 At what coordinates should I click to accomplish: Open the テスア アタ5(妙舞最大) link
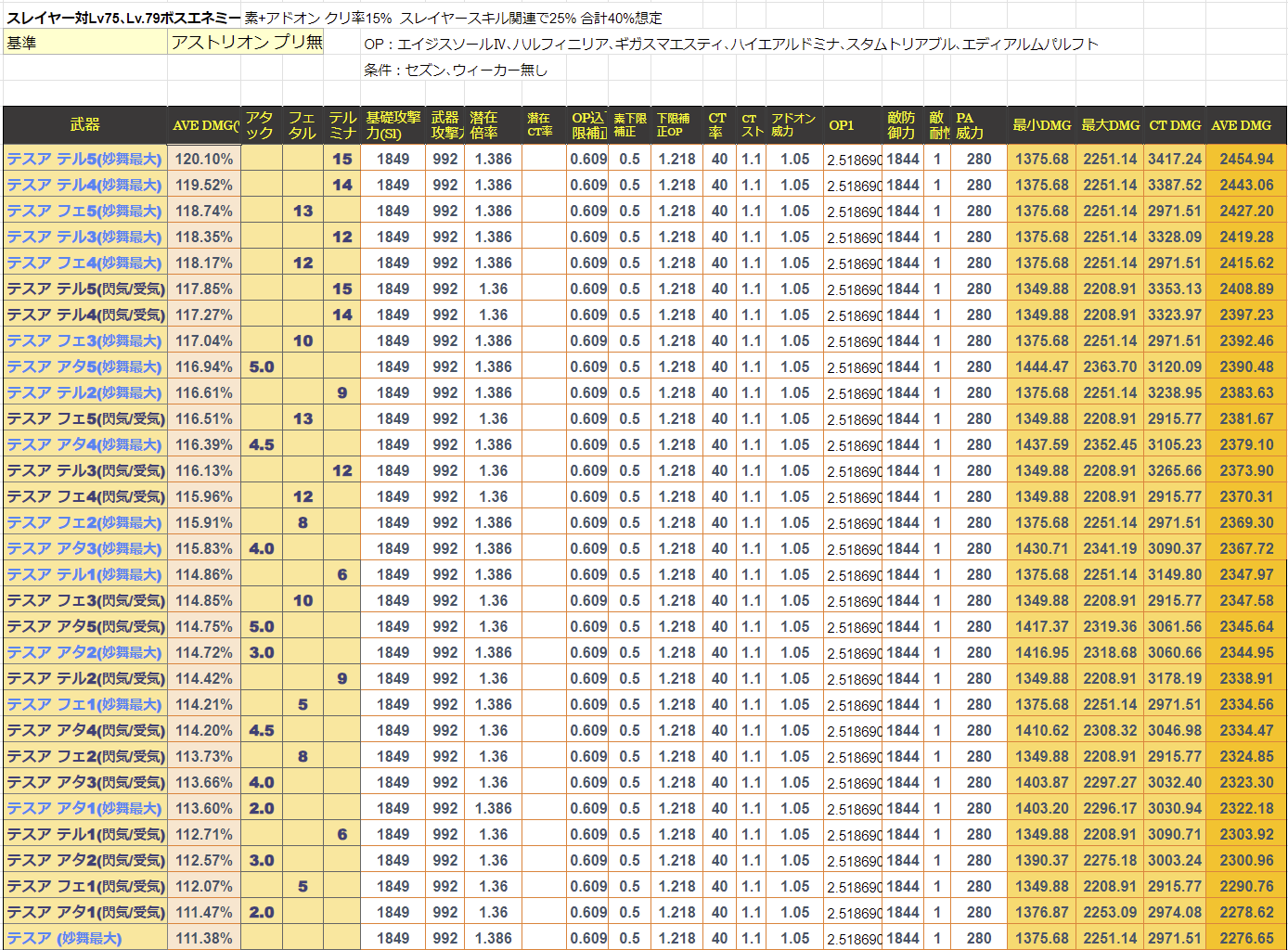click(x=84, y=366)
